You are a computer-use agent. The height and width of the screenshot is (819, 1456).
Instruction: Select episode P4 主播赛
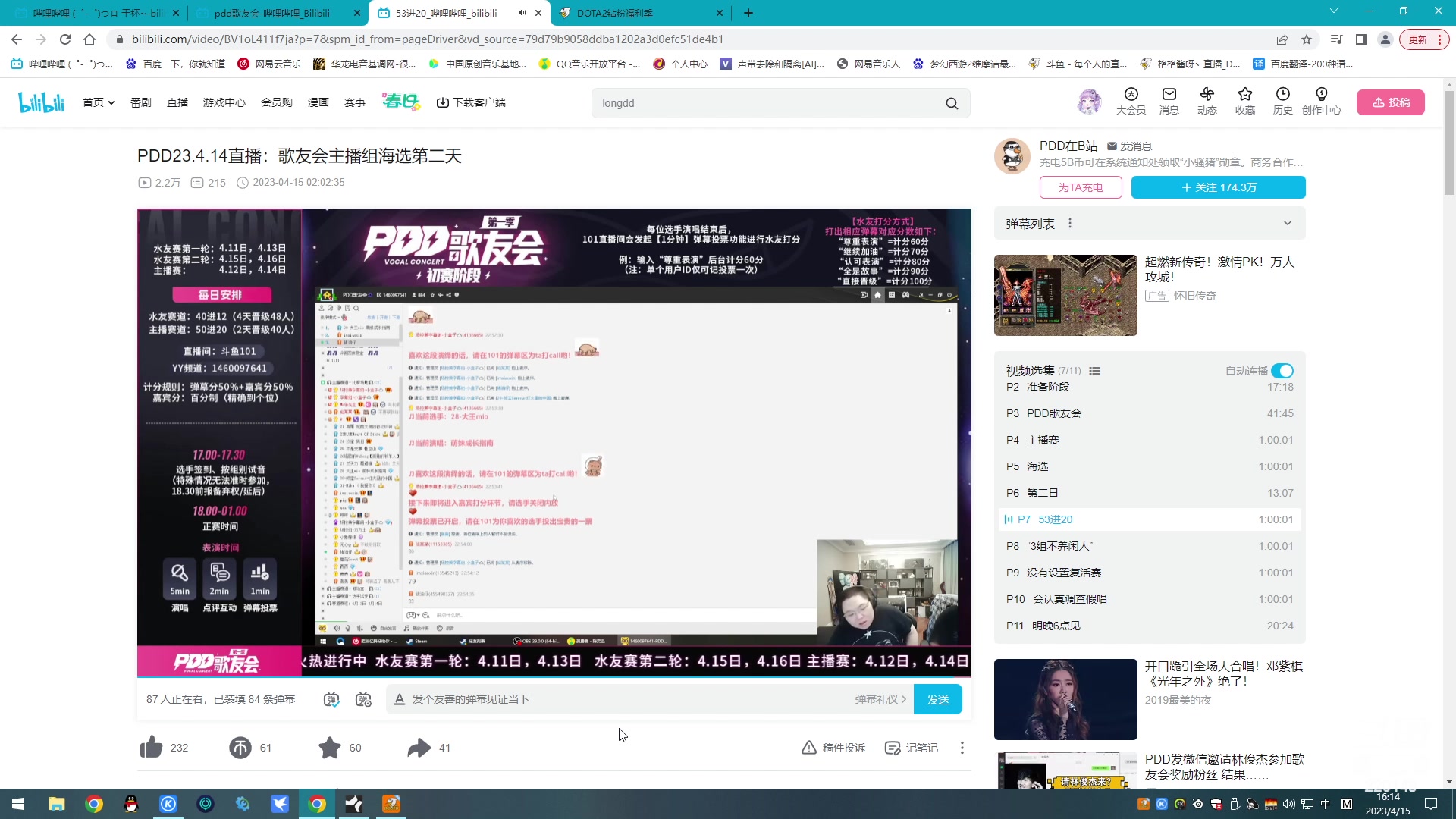click(x=1150, y=440)
